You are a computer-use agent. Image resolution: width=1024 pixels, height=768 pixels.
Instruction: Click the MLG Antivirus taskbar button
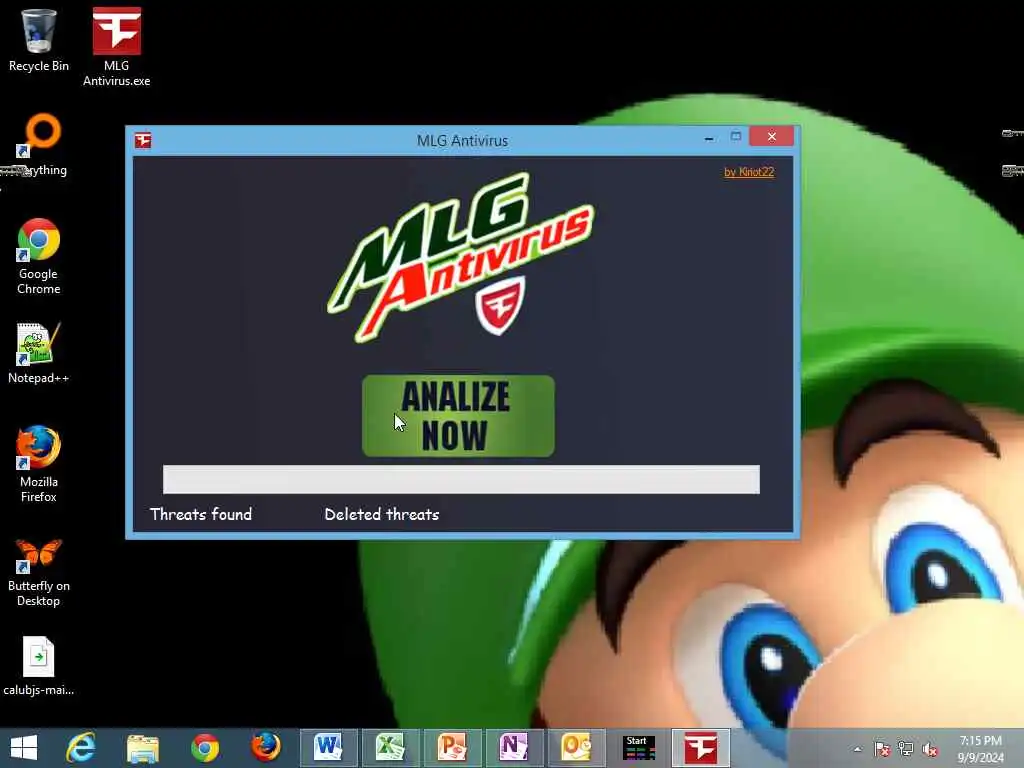tap(700, 748)
